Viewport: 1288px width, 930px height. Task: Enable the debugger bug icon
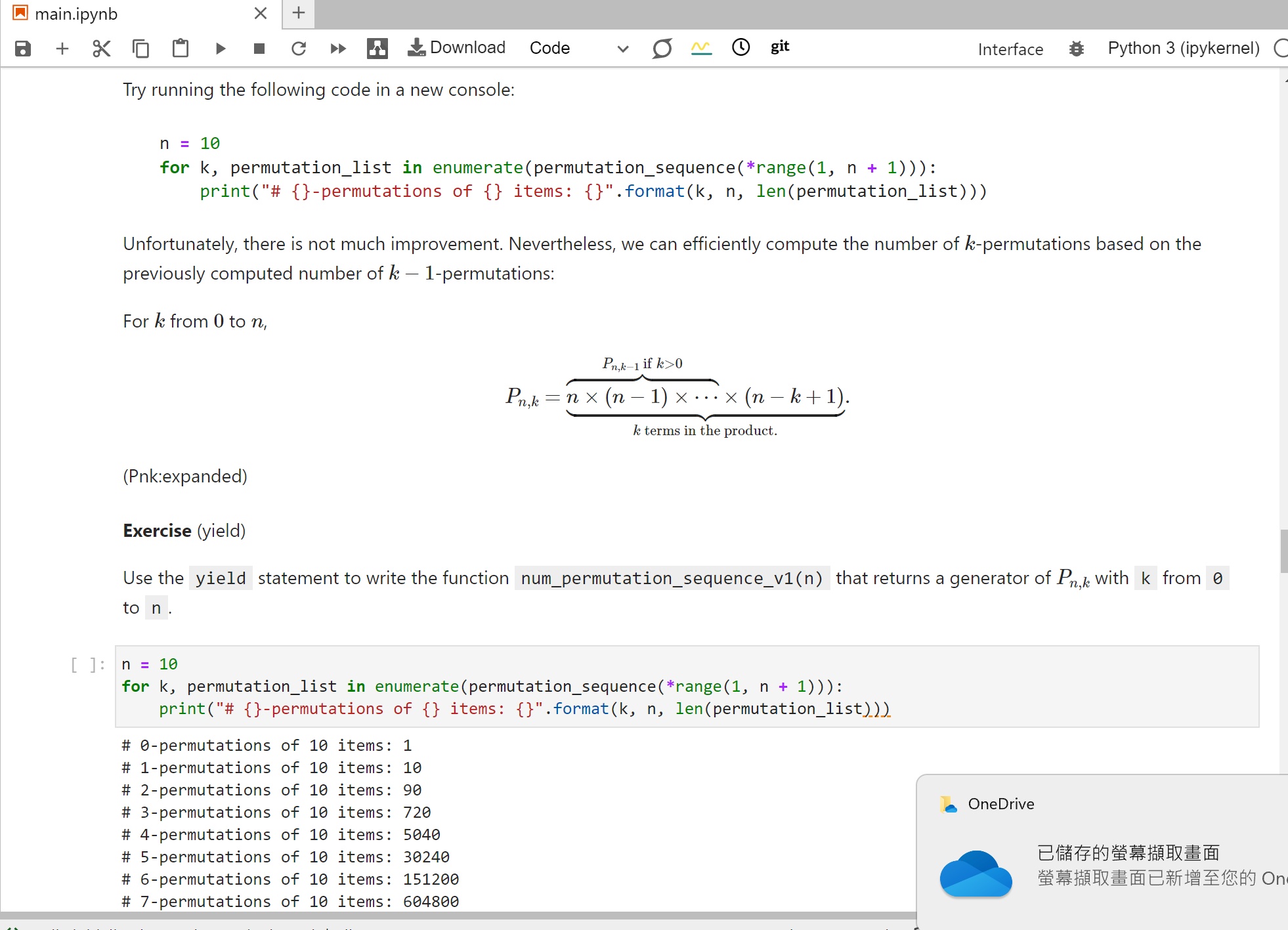pyautogui.click(x=1076, y=49)
